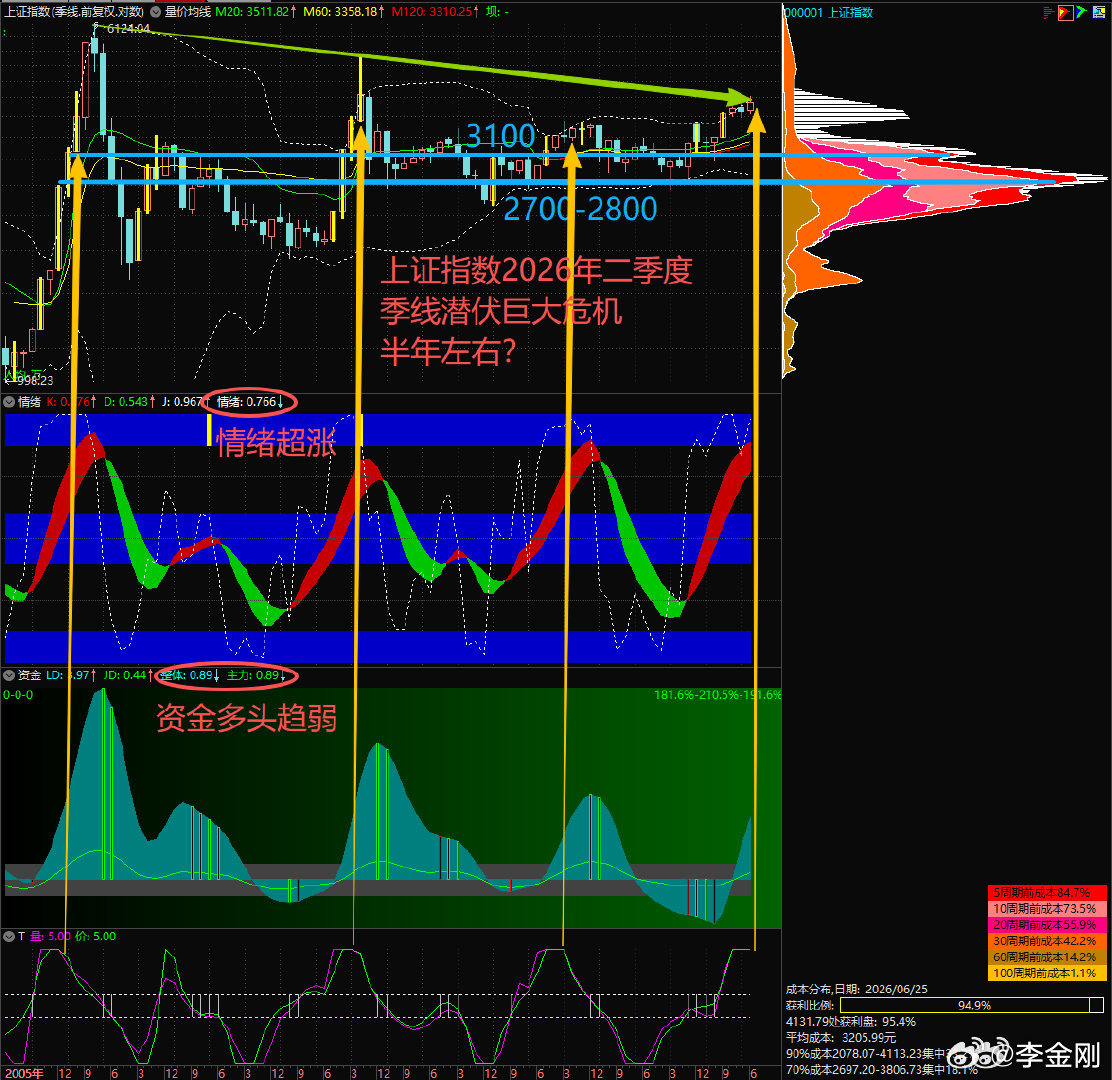Screen dimensions: 1112x1080
Task: Pick the 5周期前成本84.7% red swatch
Action: [x=1047, y=893]
